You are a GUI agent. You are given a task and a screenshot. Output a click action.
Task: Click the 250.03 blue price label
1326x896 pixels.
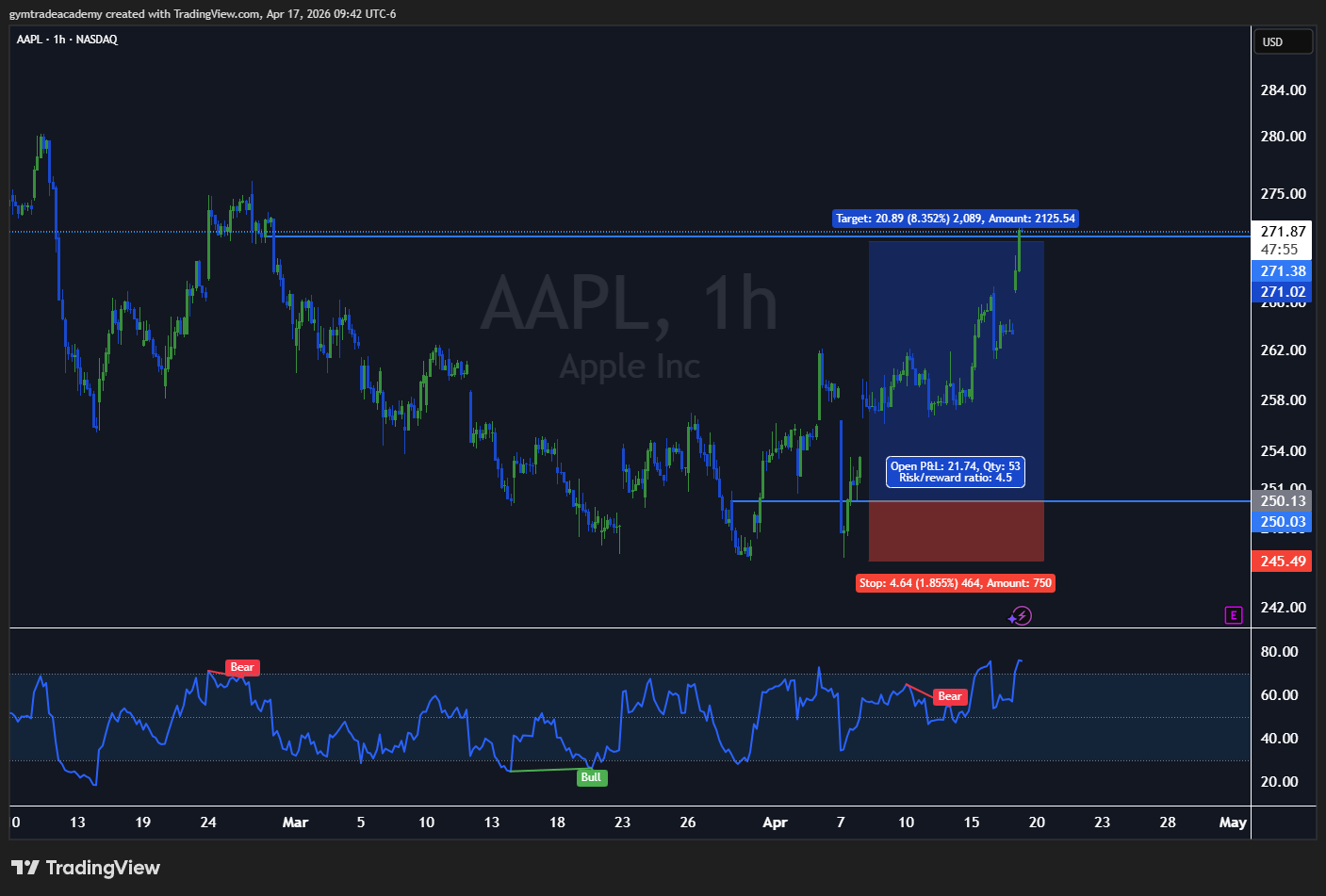pos(1283,522)
